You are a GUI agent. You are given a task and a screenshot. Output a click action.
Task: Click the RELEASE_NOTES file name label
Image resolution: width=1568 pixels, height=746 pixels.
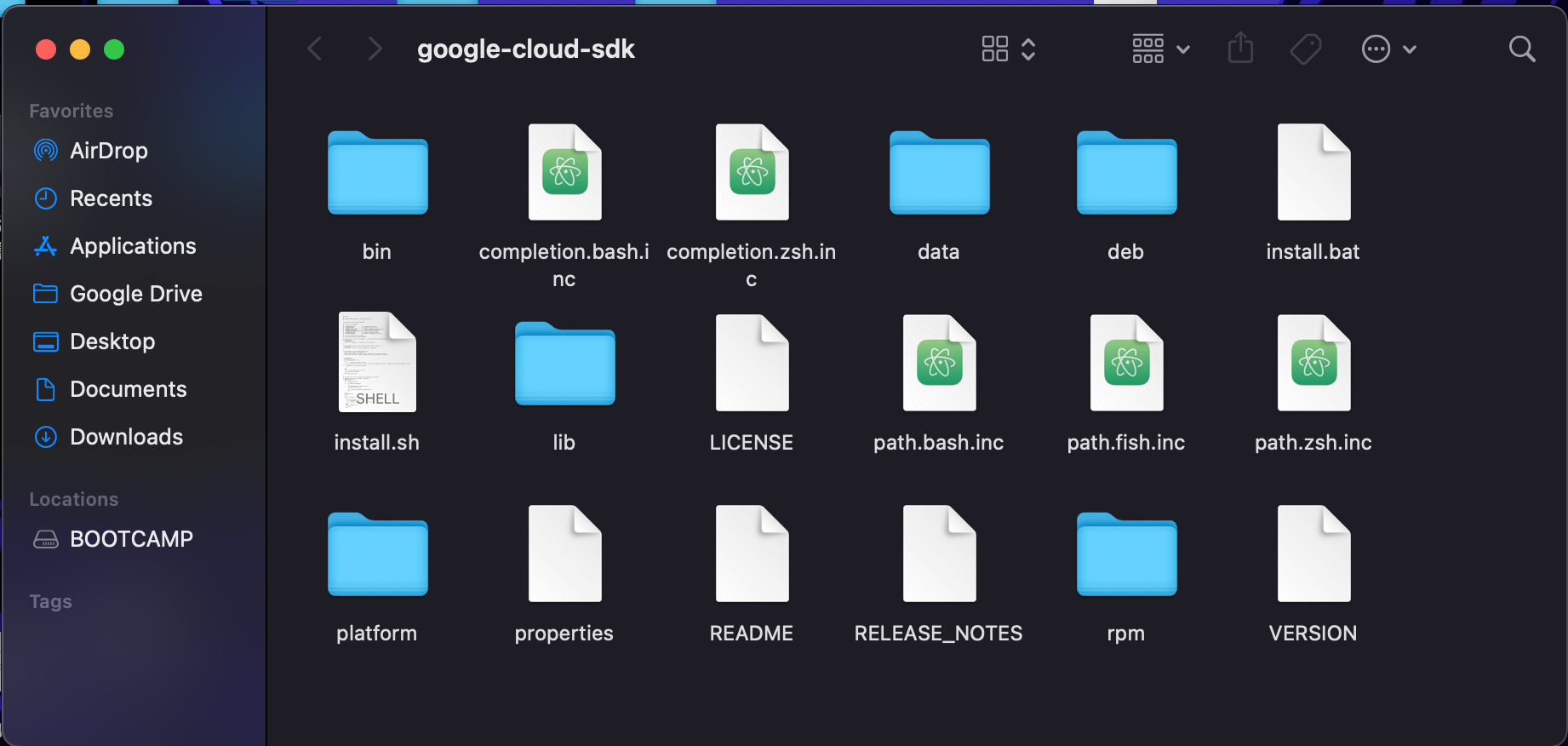pyautogui.click(x=939, y=633)
